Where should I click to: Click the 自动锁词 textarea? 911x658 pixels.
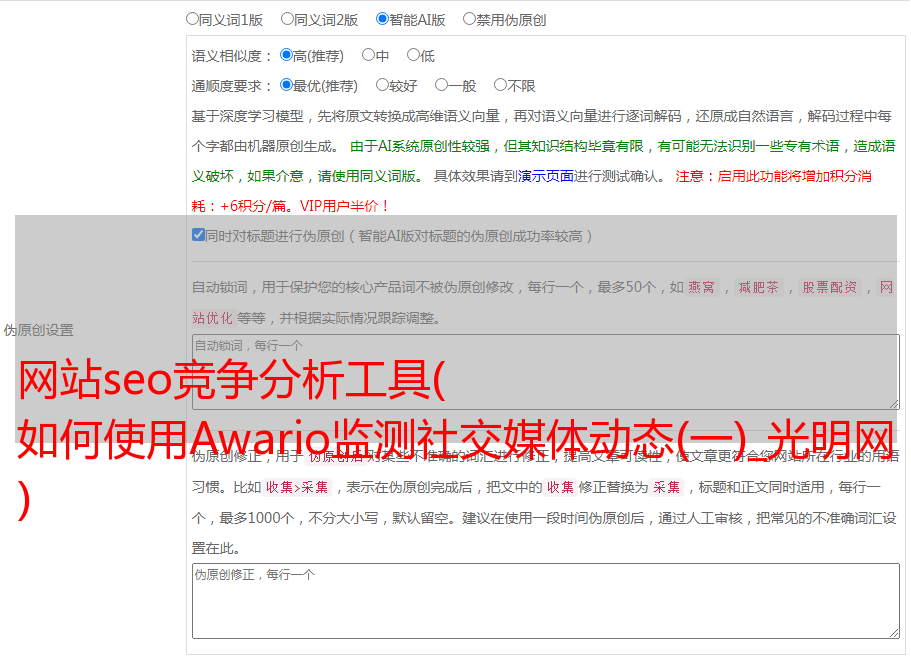(x=546, y=372)
